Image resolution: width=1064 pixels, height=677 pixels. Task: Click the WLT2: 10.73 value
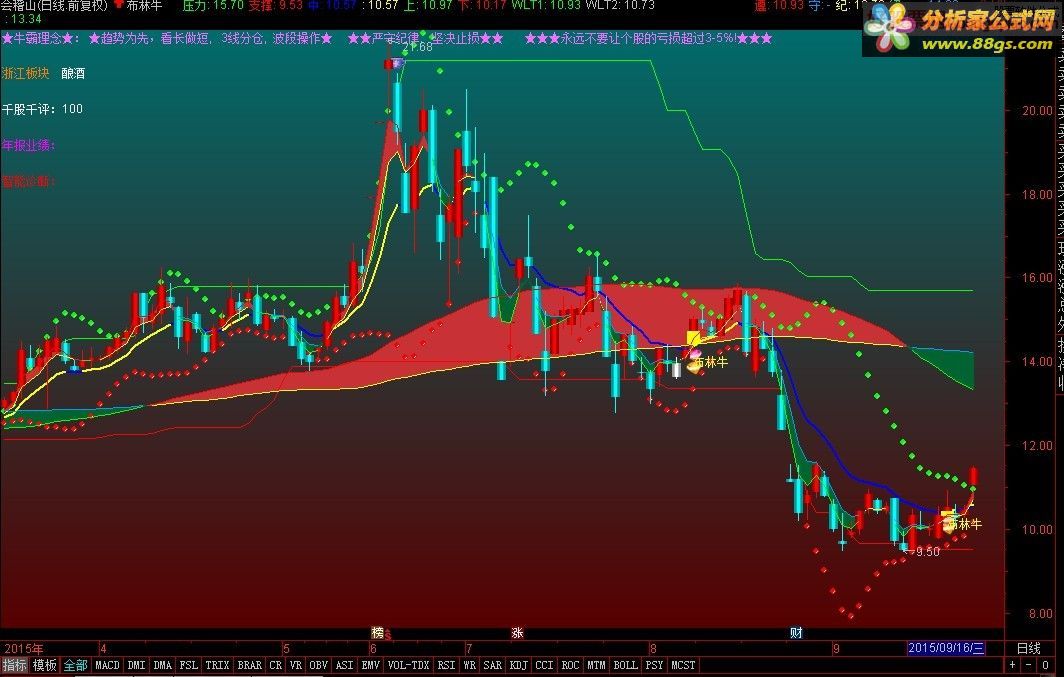tap(620, 5)
